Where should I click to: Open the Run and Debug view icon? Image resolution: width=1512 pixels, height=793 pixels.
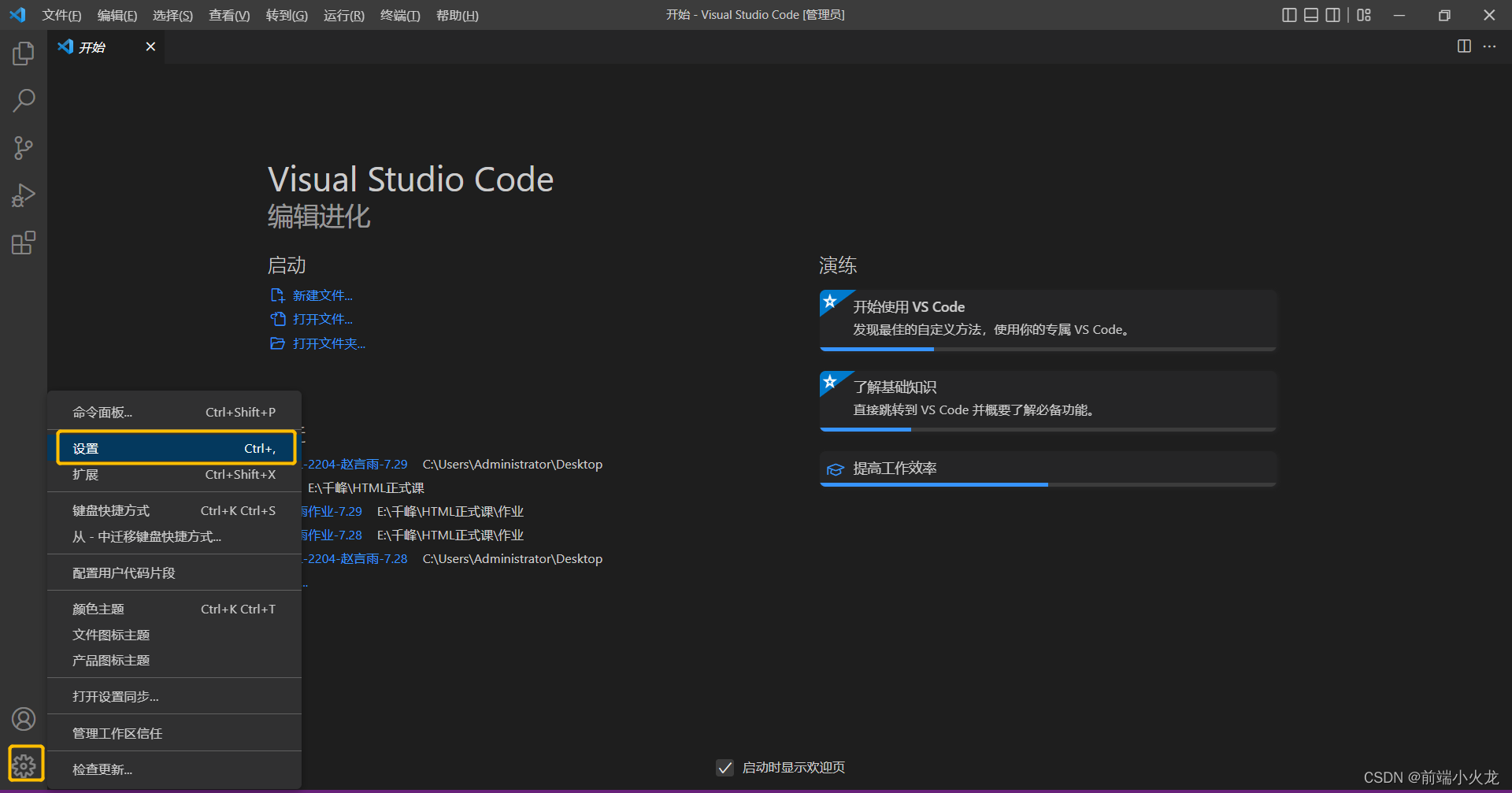[24, 195]
